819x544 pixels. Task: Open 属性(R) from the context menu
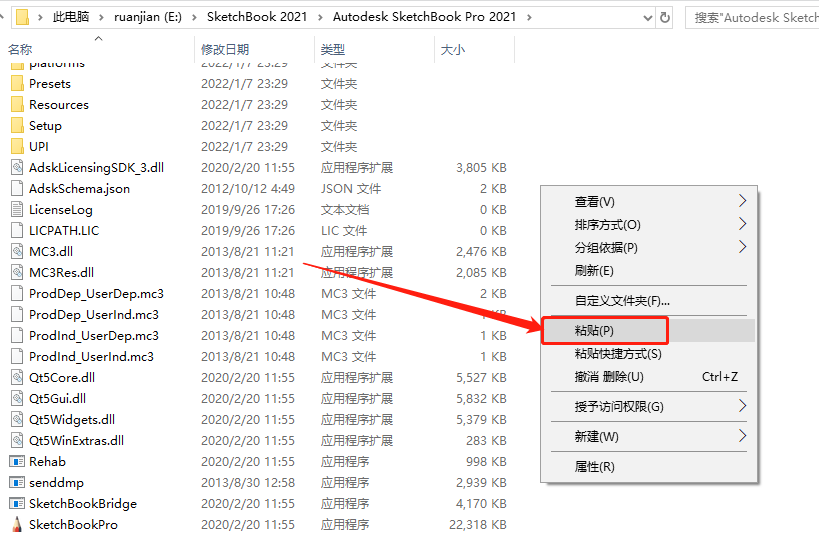click(x=594, y=466)
